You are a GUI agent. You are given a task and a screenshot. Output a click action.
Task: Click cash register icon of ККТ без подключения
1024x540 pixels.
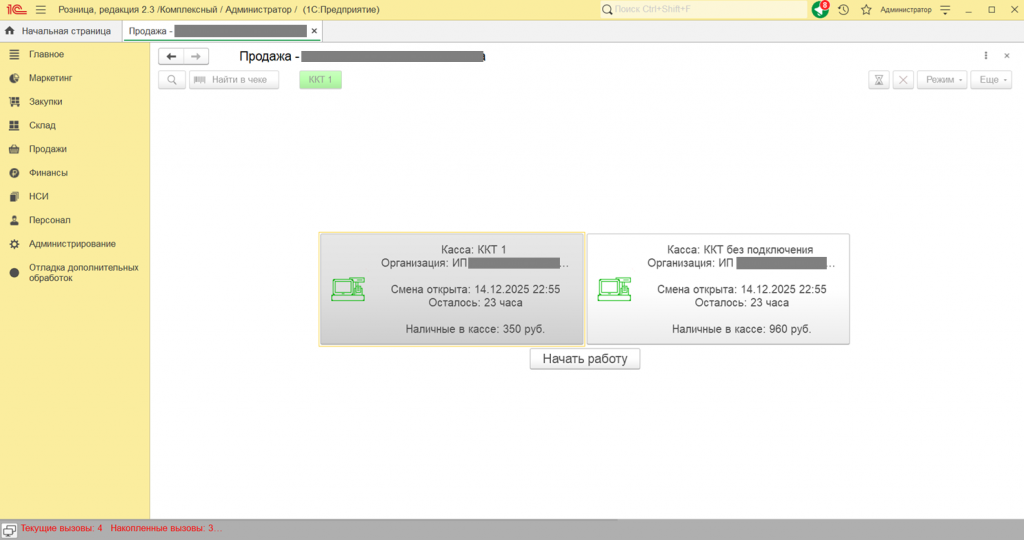coord(615,289)
